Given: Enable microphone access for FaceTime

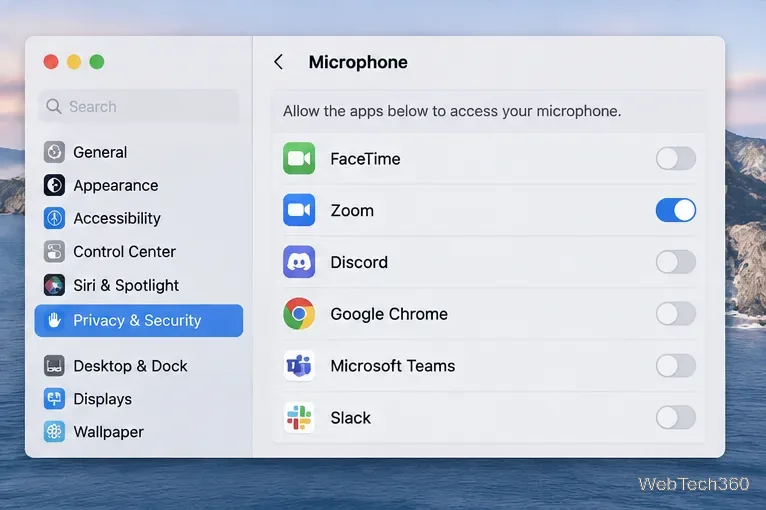Looking at the screenshot, I should (676, 158).
